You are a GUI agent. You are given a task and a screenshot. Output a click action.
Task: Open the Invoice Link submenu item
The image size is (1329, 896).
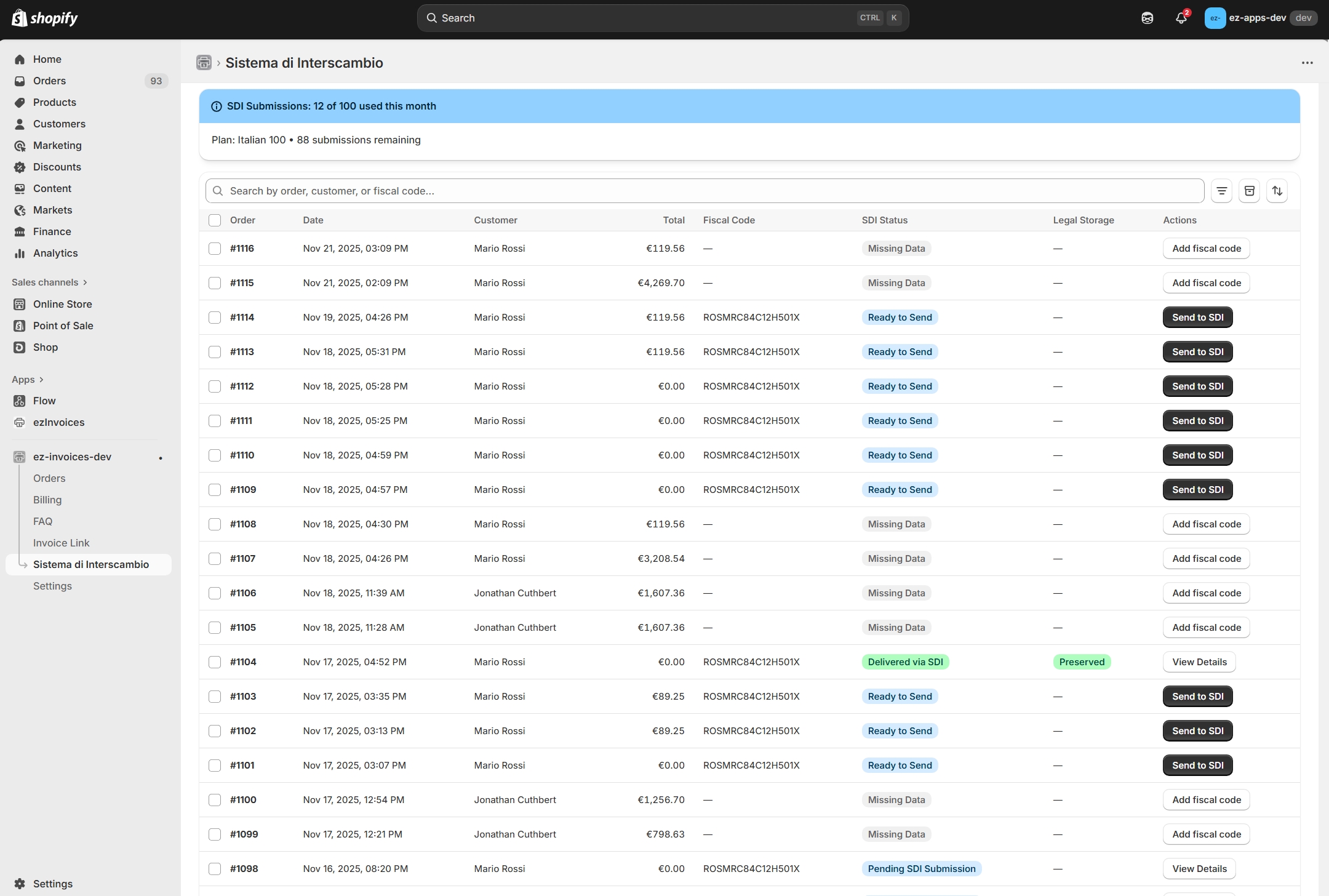pos(62,543)
